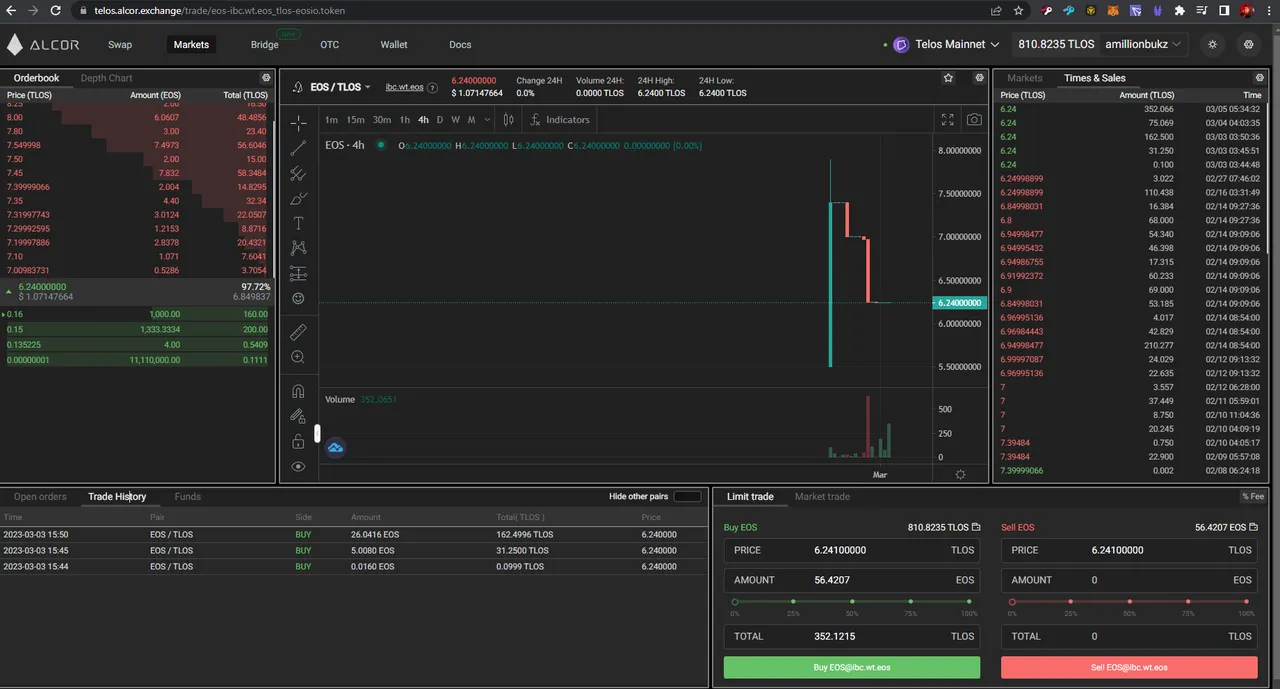
Task: Take chart snapshot with camera icon
Action: [x=974, y=120]
